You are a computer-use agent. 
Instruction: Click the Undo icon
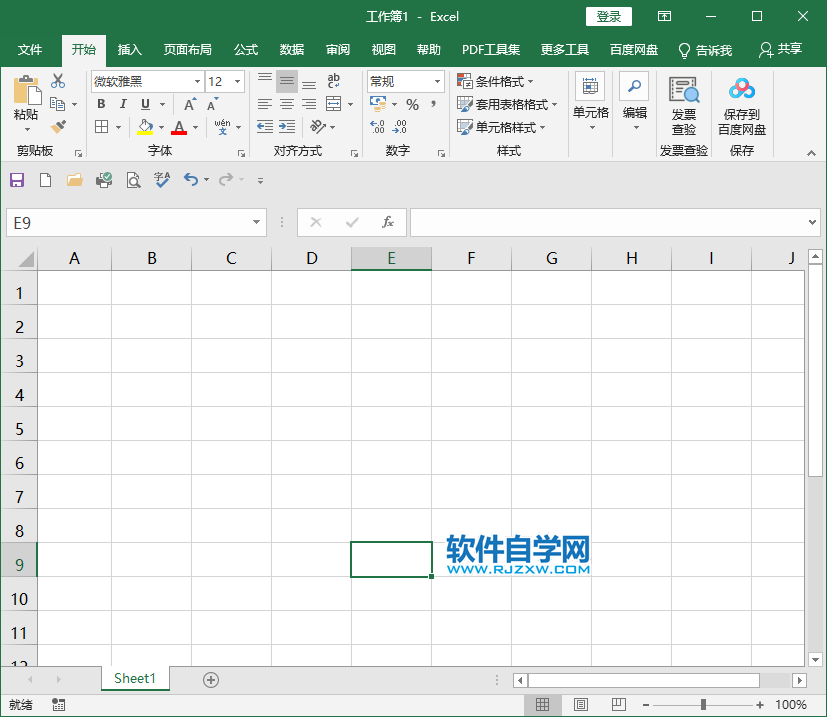tap(193, 178)
